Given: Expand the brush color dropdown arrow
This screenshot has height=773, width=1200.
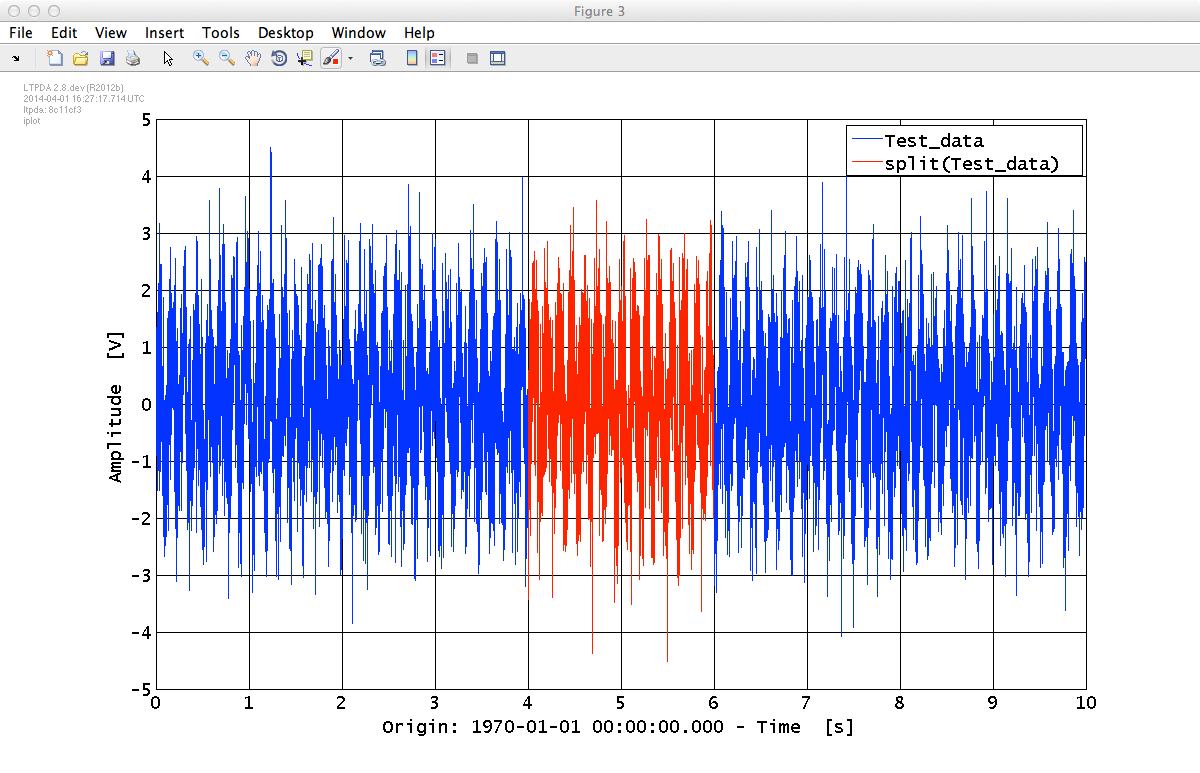Looking at the screenshot, I should point(351,59).
